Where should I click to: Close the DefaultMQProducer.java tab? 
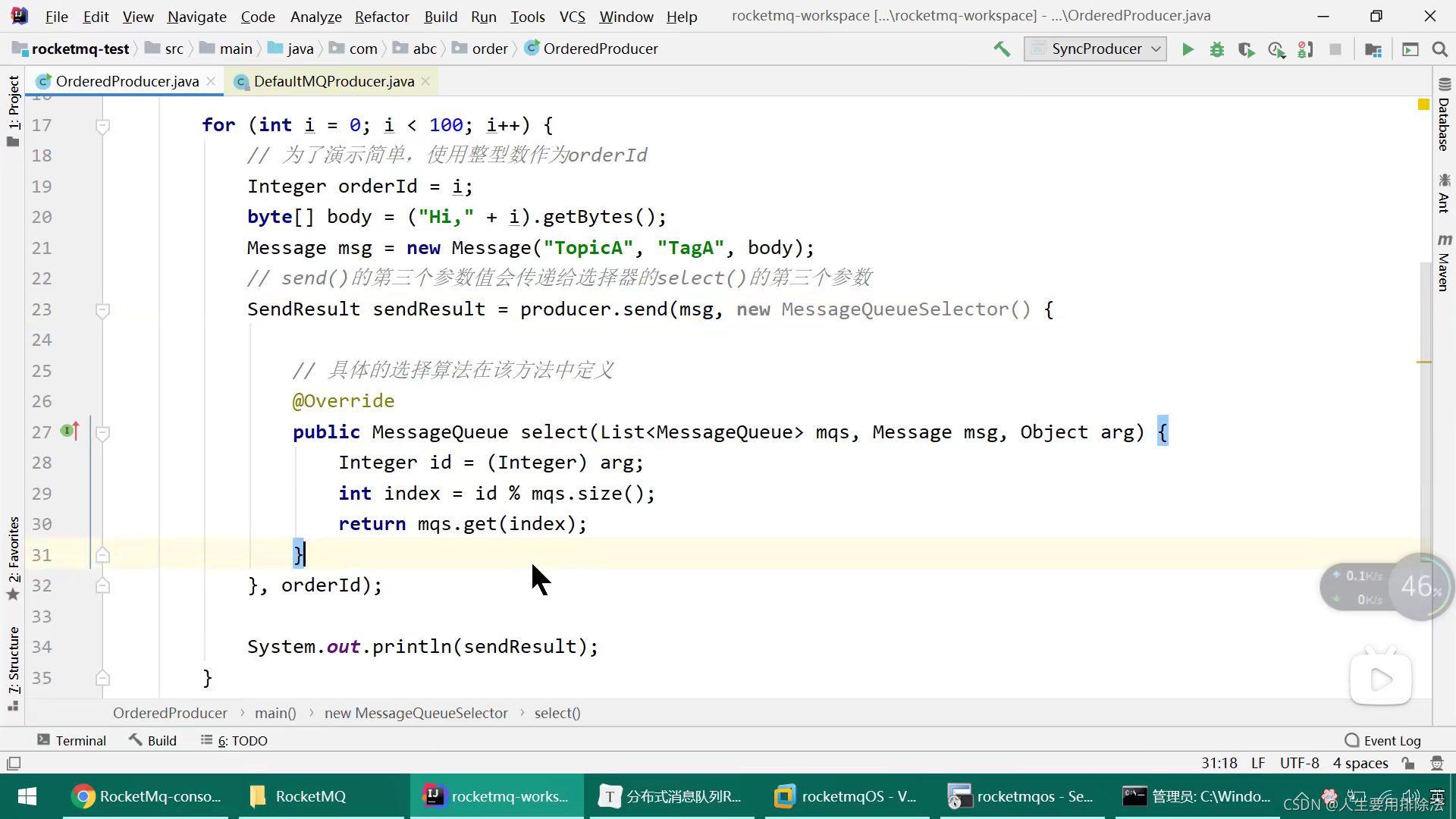click(425, 81)
